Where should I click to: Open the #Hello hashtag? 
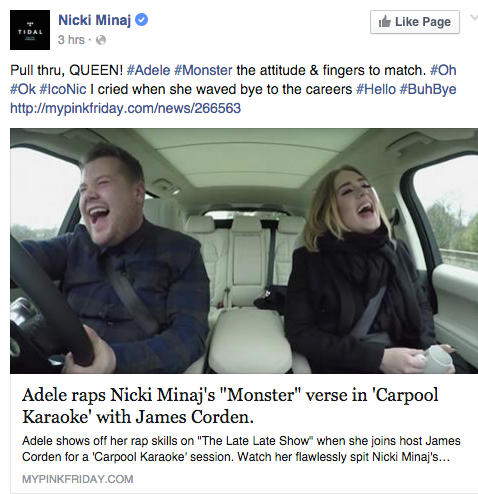pos(376,89)
